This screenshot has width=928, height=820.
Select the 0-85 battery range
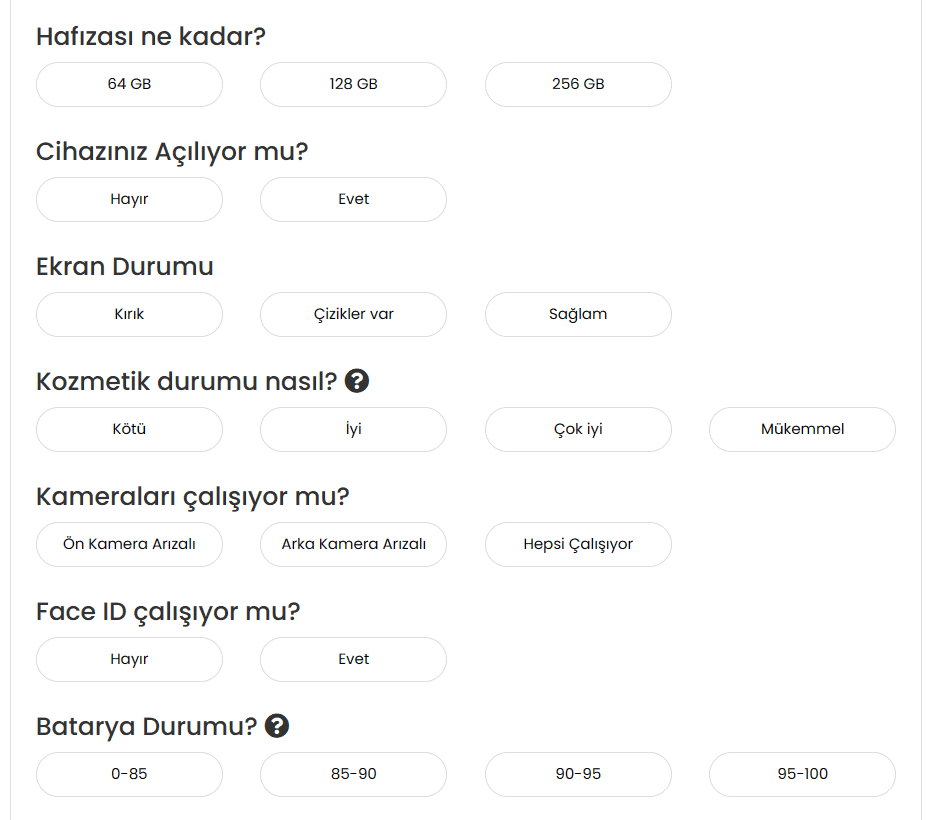click(129, 774)
